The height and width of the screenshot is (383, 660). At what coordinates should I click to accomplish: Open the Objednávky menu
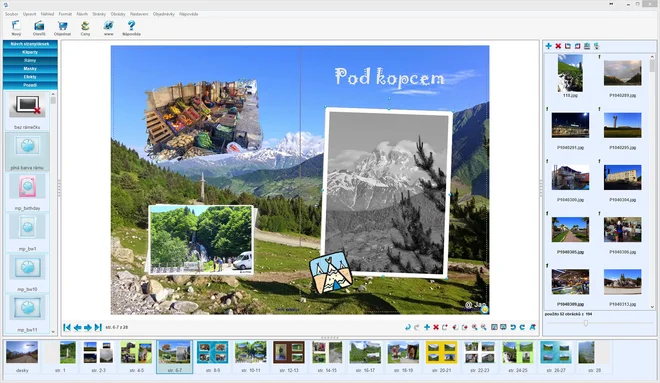(x=164, y=14)
